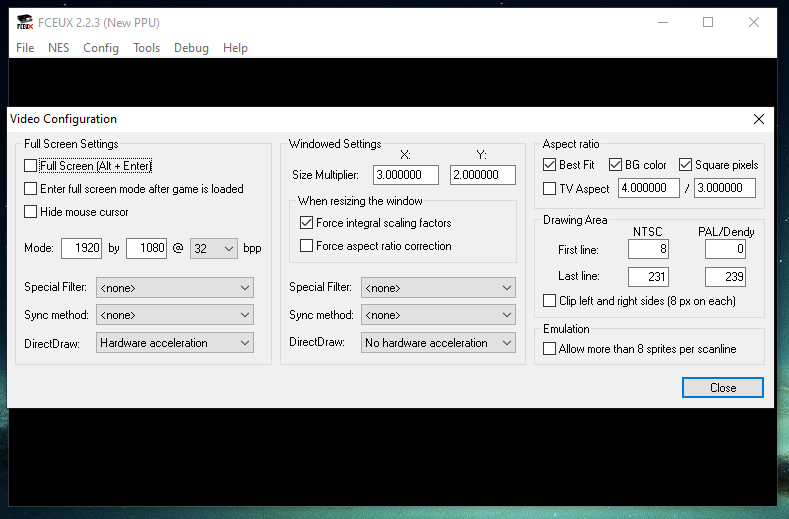
Task: Toggle Hide mouse cursor checkbox
Action: (x=31, y=212)
